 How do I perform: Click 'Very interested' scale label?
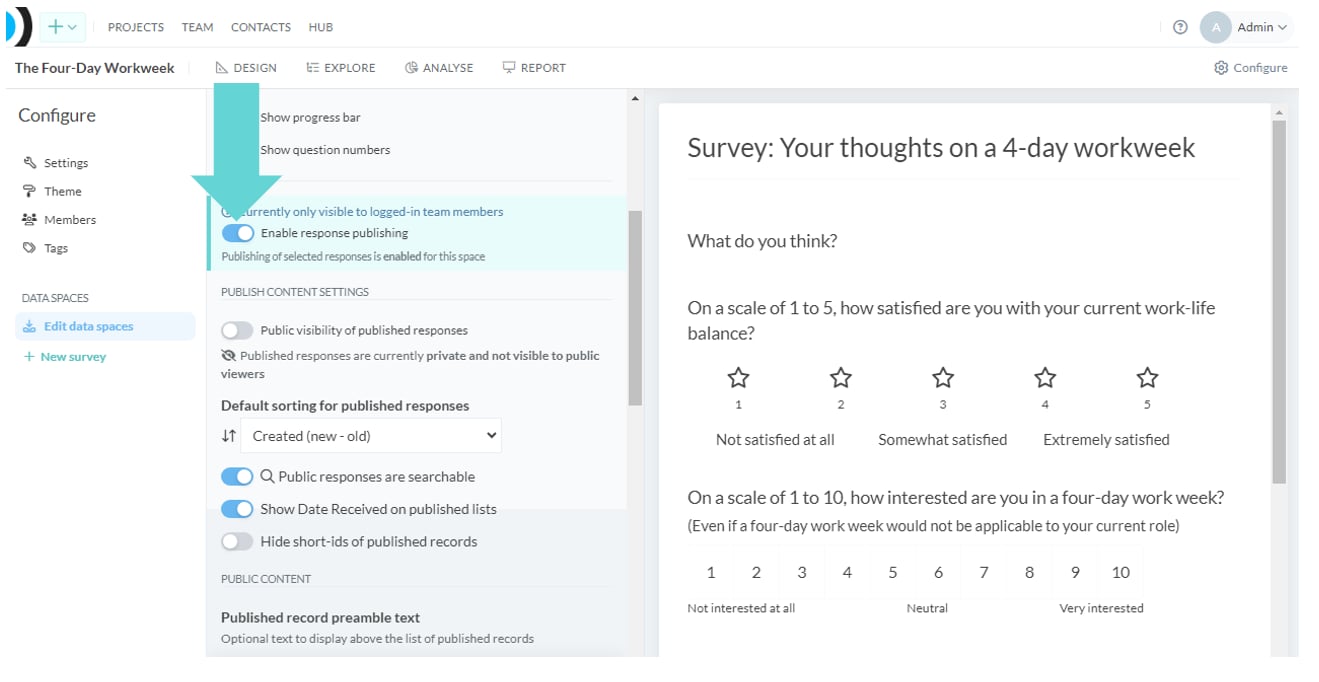click(1101, 608)
